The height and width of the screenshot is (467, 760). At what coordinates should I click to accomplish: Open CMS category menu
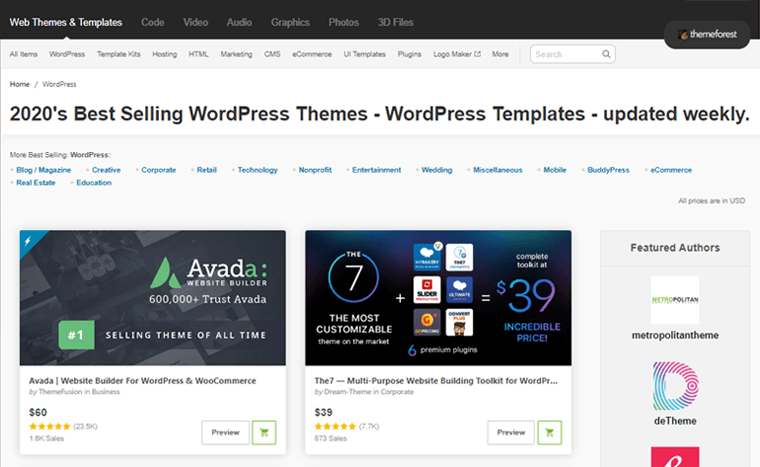pyautogui.click(x=272, y=54)
